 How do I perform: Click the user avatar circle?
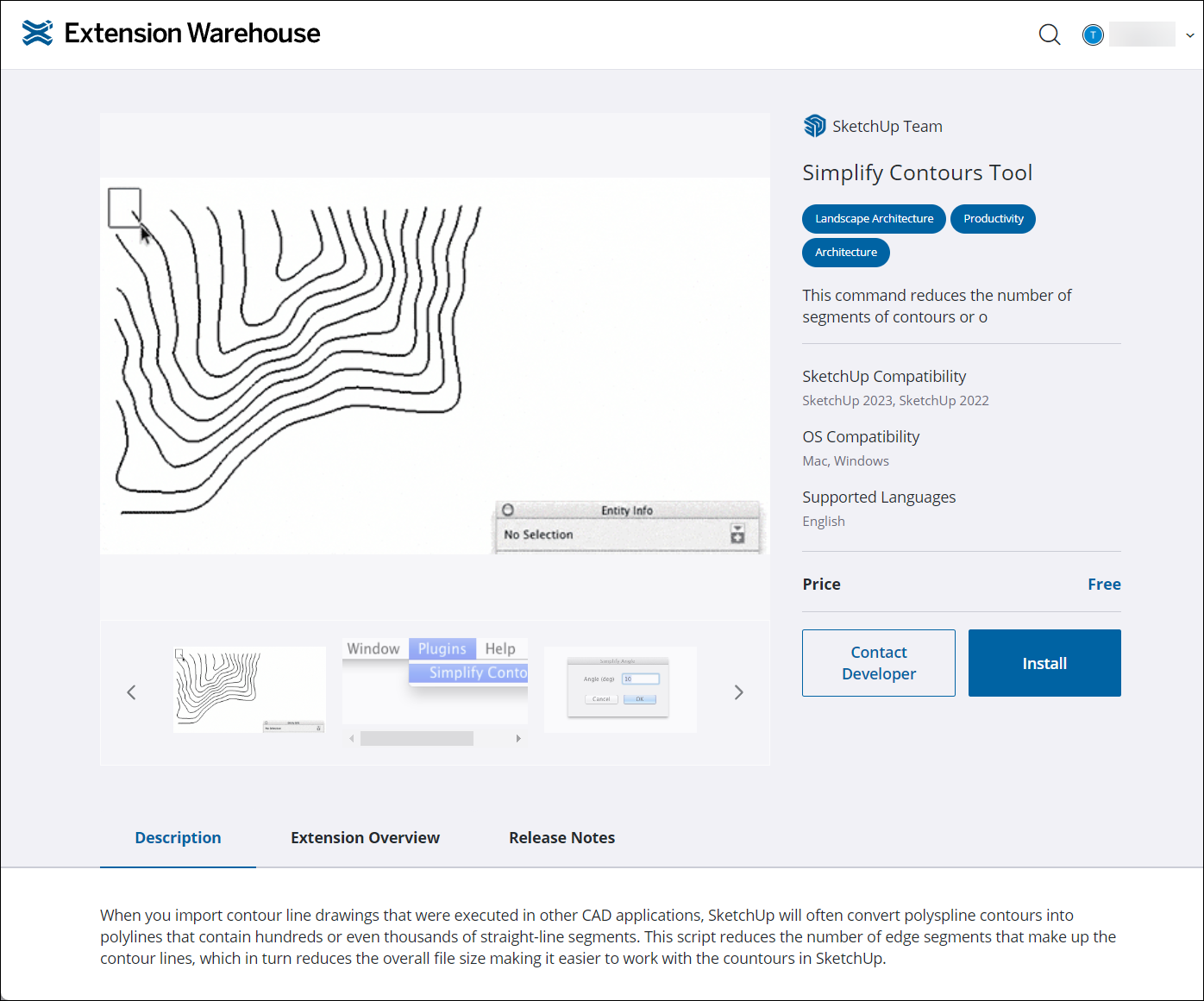(x=1093, y=34)
